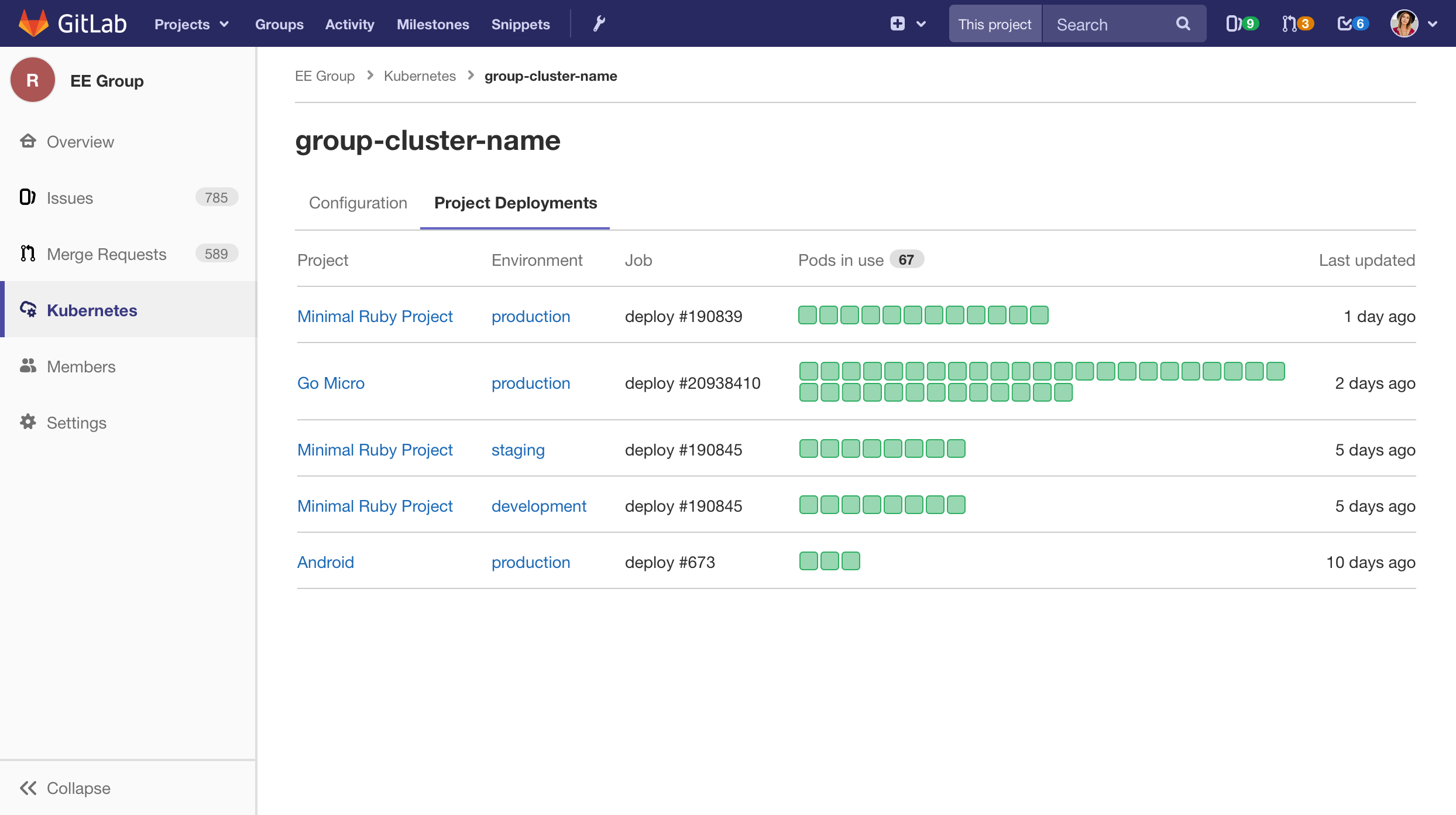This screenshot has width=1456, height=815.
Task: Click the merge requests icon with badge 3
Action: (1296, 24)
